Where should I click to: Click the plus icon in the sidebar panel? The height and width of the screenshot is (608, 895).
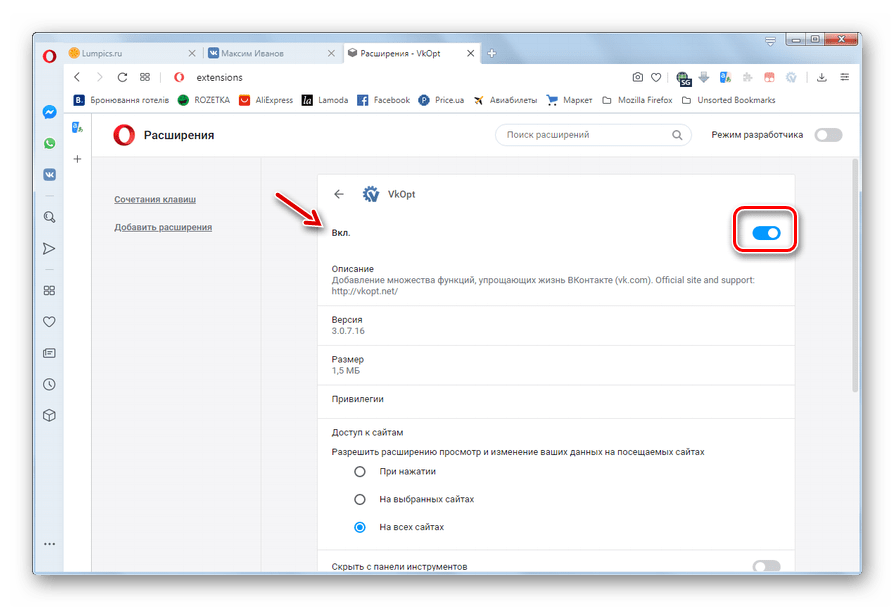click(x=78, y=159)
